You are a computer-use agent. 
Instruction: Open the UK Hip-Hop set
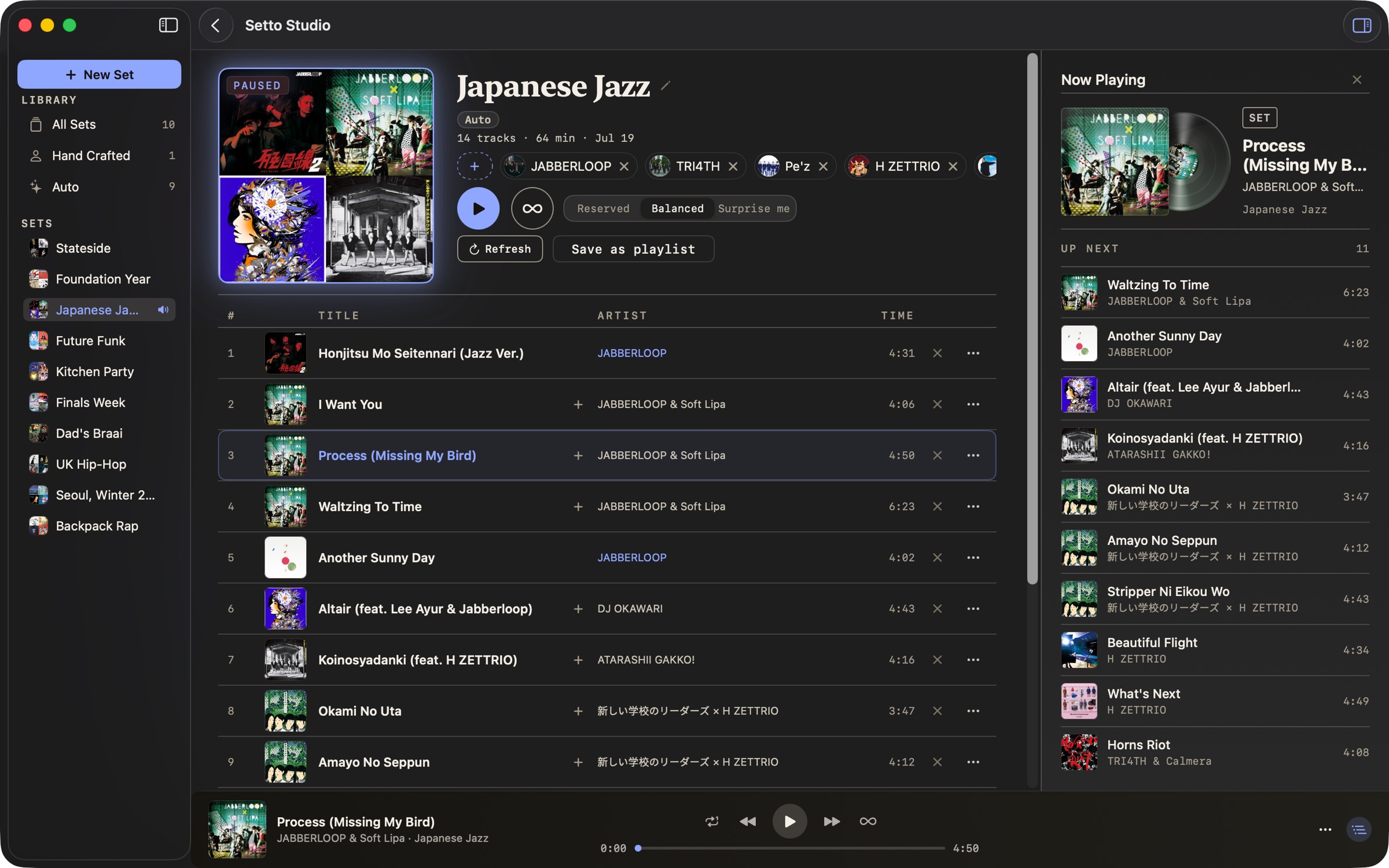pyautogui.click(x=99, y=464)
